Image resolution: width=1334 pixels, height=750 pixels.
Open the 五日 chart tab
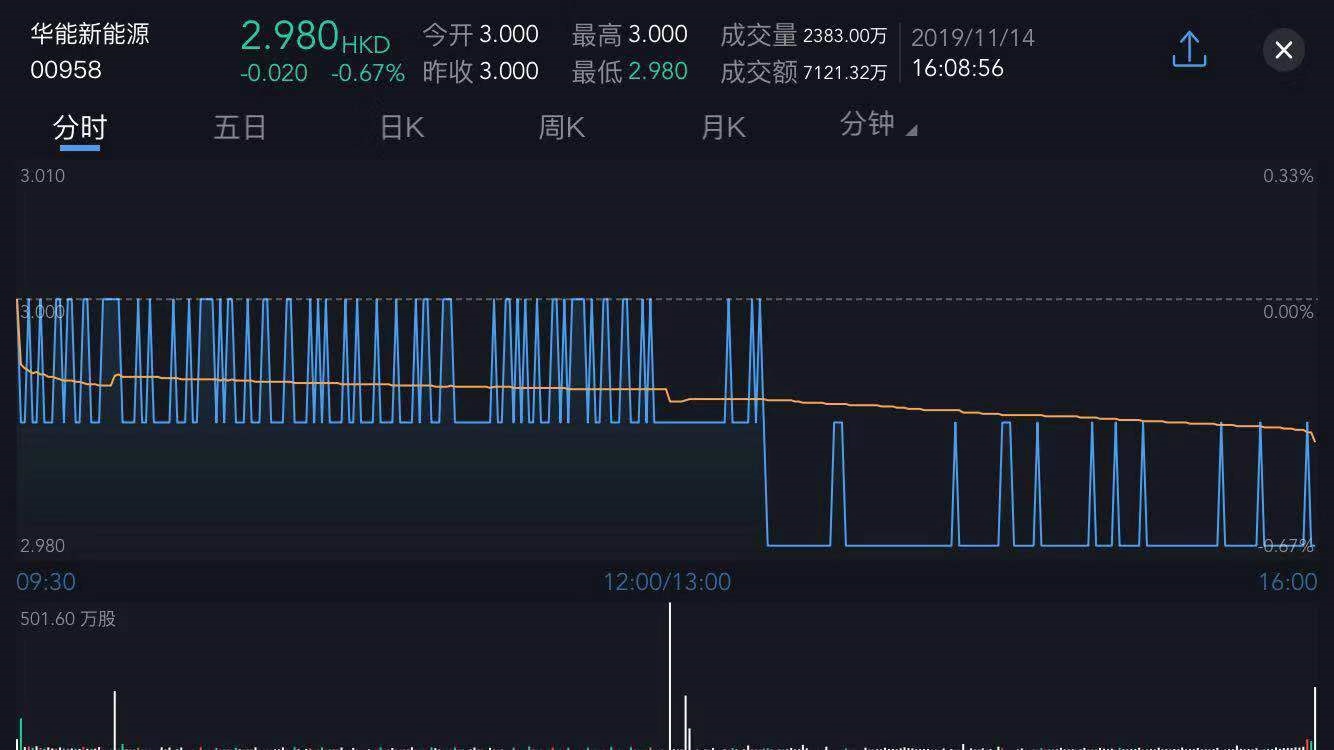coord(240,128)
